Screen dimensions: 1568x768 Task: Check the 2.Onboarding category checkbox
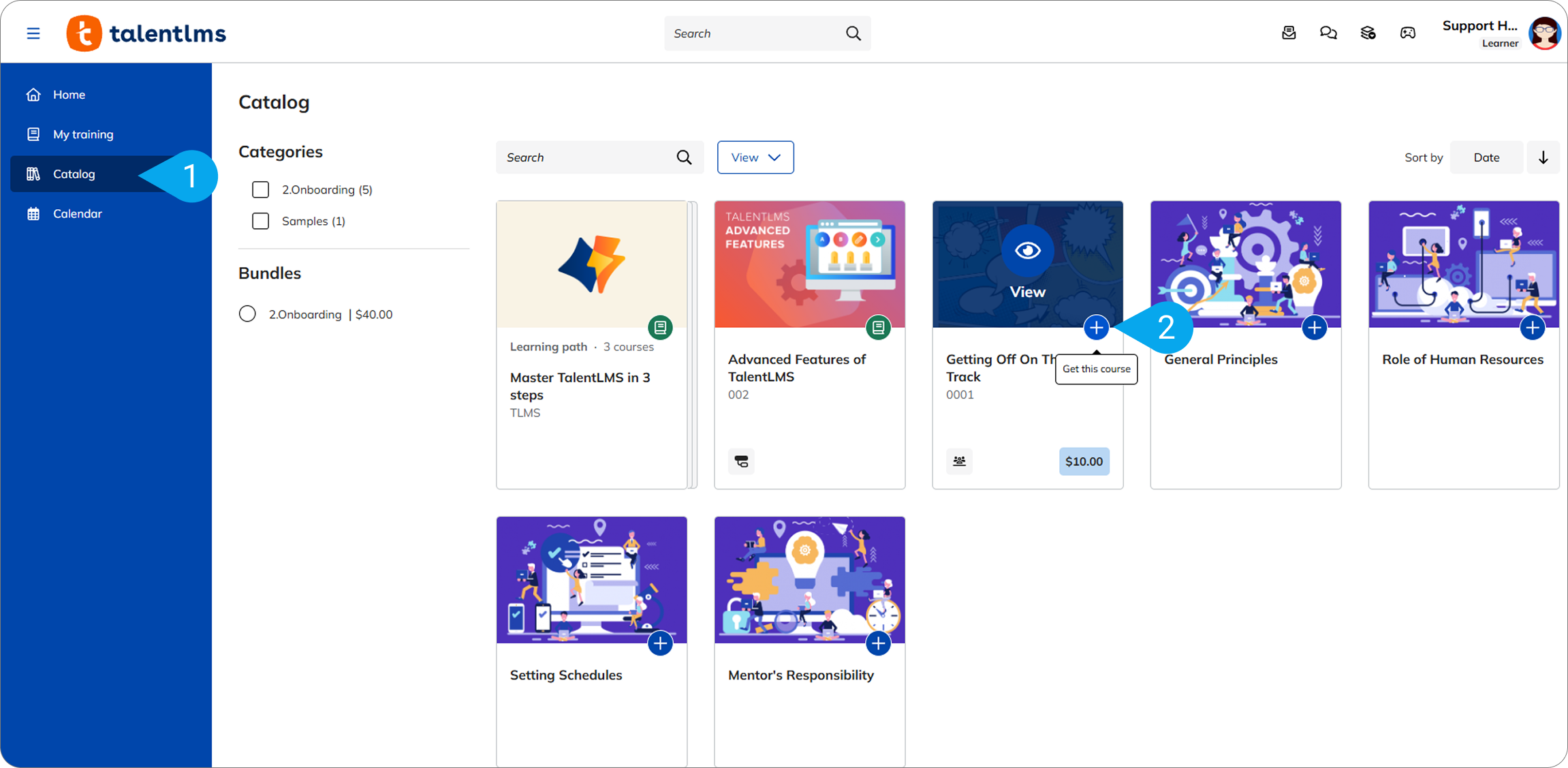tap(261, 189)
